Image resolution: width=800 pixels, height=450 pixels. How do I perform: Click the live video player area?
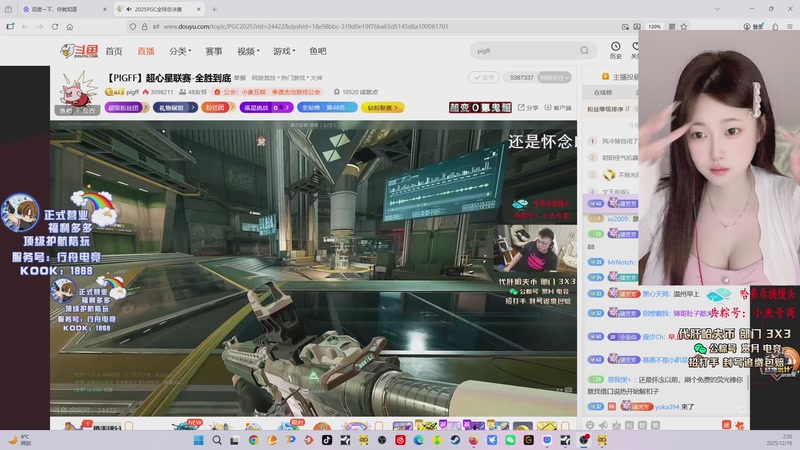point(313,268)
